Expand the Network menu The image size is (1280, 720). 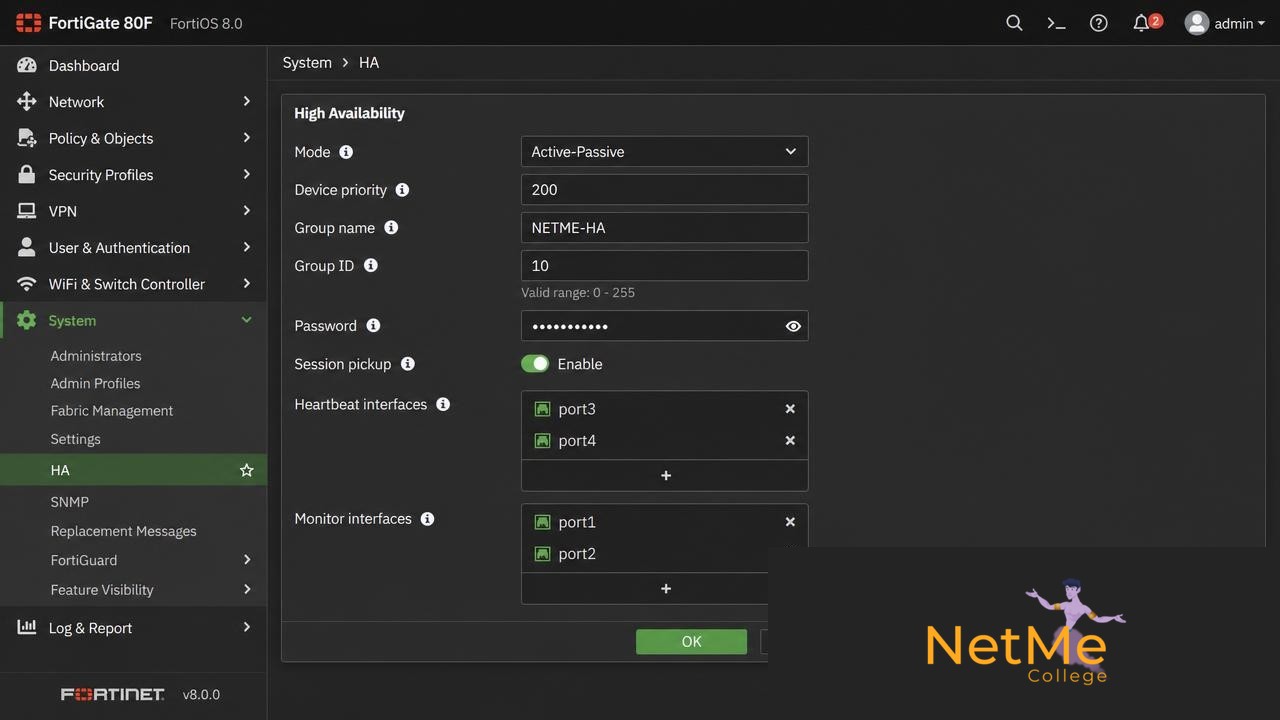133,102
